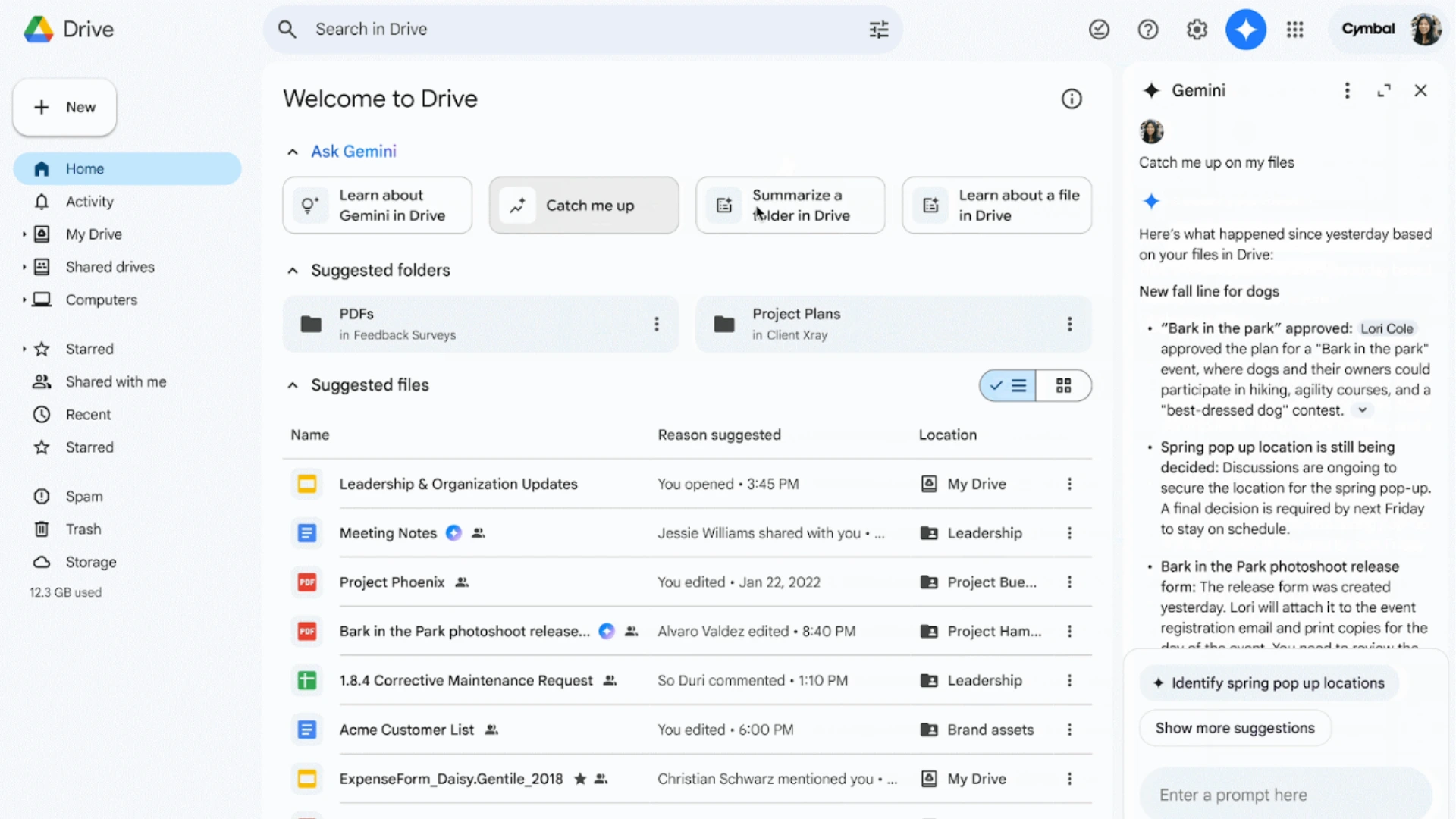Open Gemini panel more options menu
Screen dimensions: 1456x819
pos(1348,91)
